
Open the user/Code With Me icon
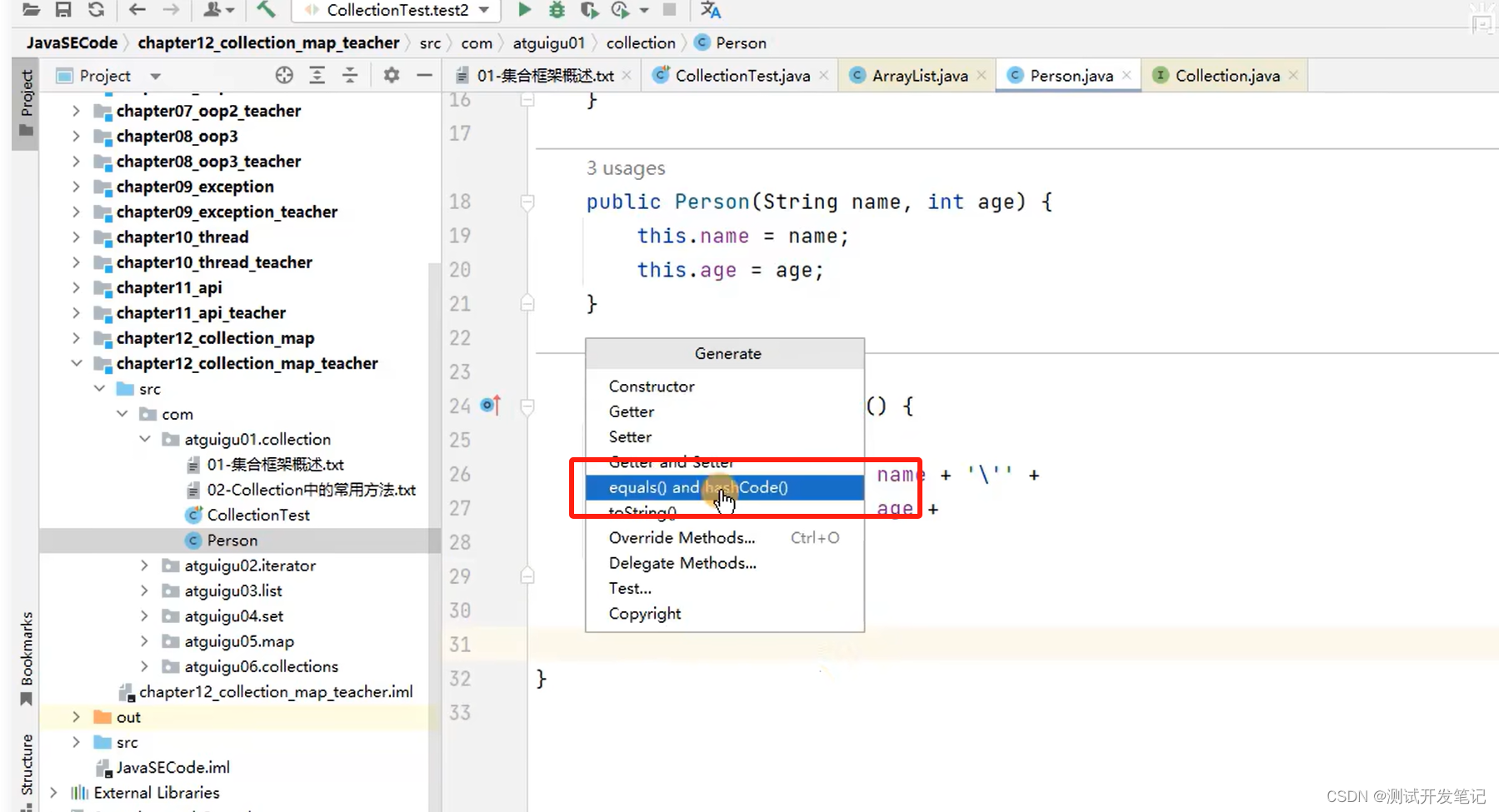click(x=218, y=10)
